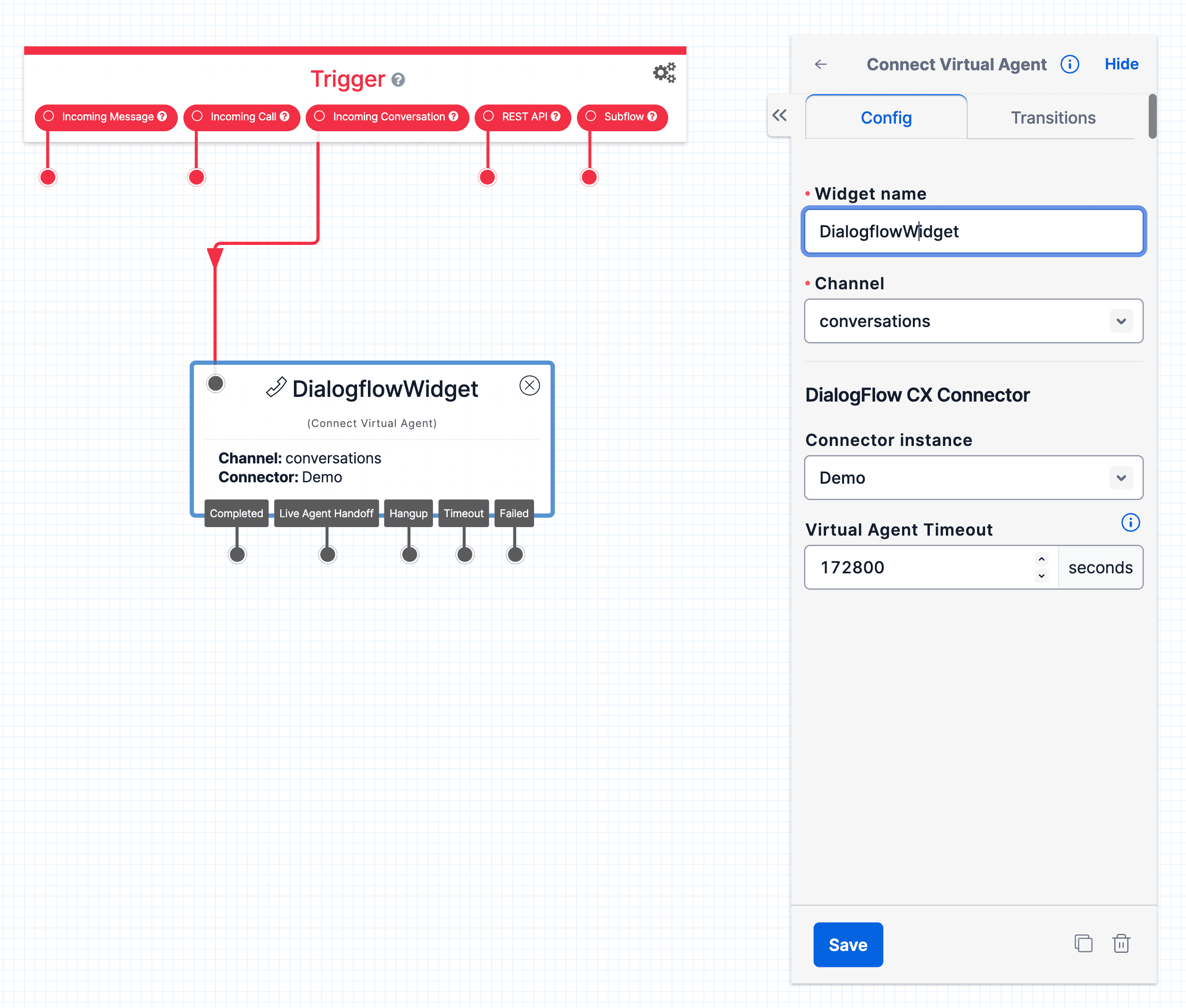Click the help icon next to Trigger title

(398, 80)
